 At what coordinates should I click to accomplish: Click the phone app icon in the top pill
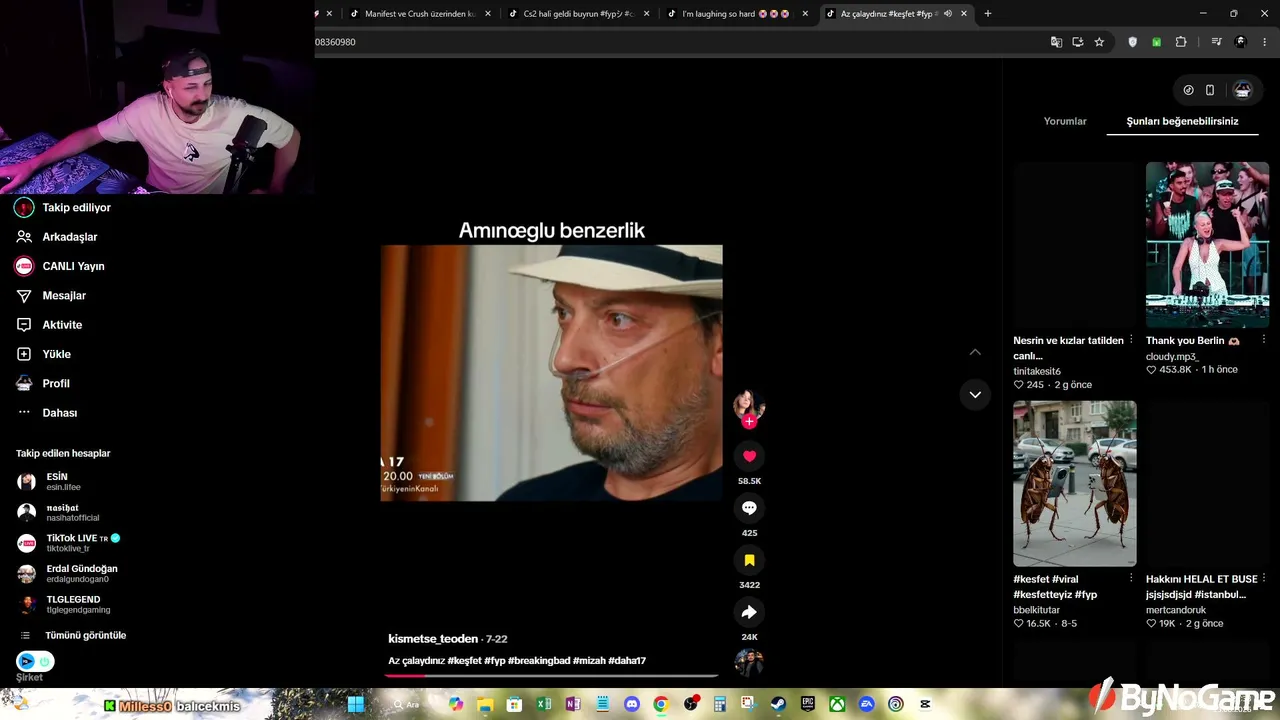1210,90
